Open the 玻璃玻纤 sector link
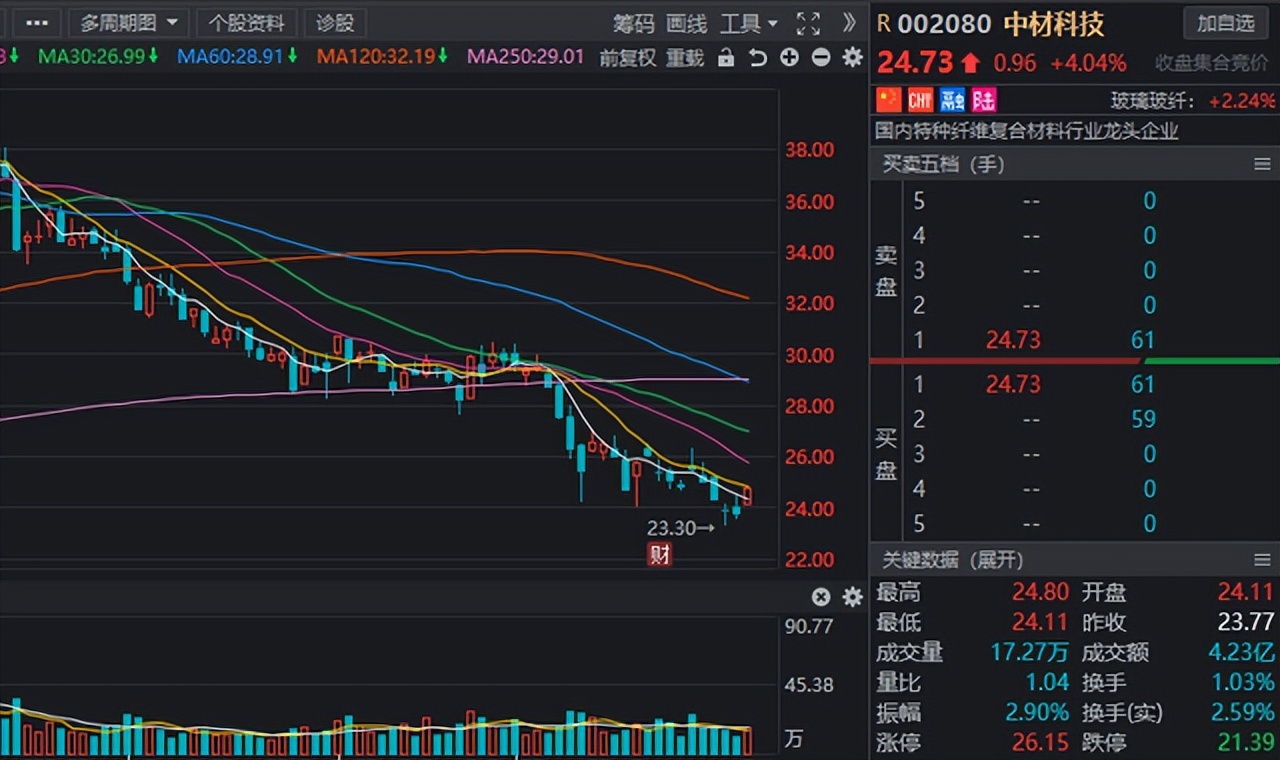The image size is (1280, 760). click(x=1153, y=100)
